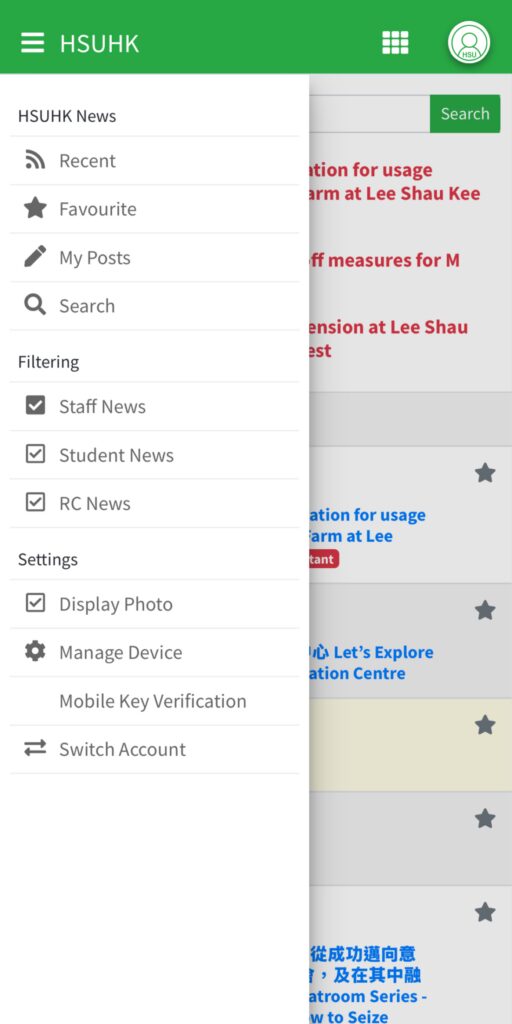Close the hamburger side menu
This screenshot has width=512, height=1024.
coord(33,43)
